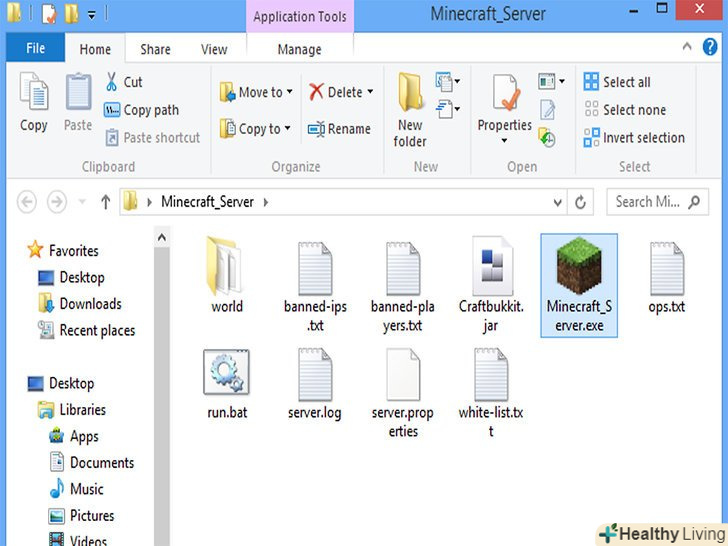Go up one folder level

[105, 202]
